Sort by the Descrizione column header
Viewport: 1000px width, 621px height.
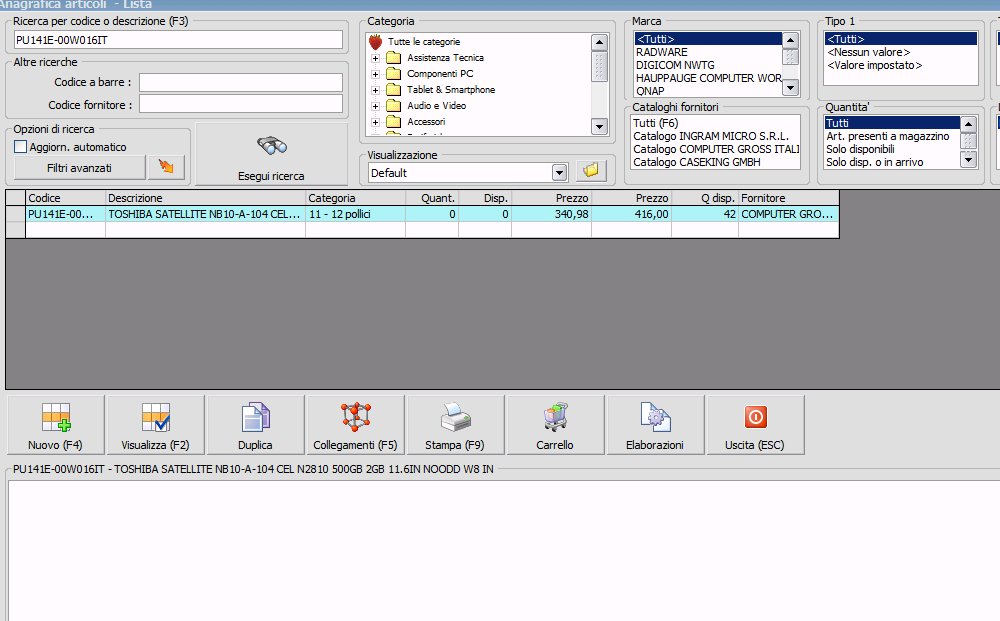205,198
